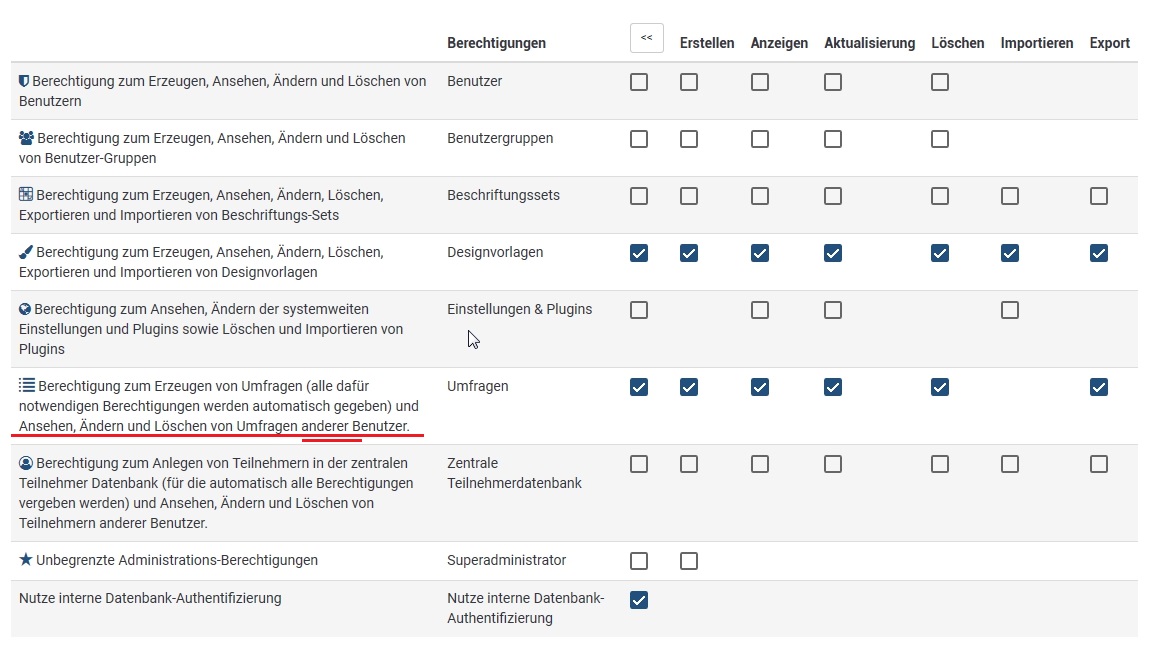Uncheck Export permission for Designvorlagen
This screenshot has width=1165, height=655.
(1099, 253)
